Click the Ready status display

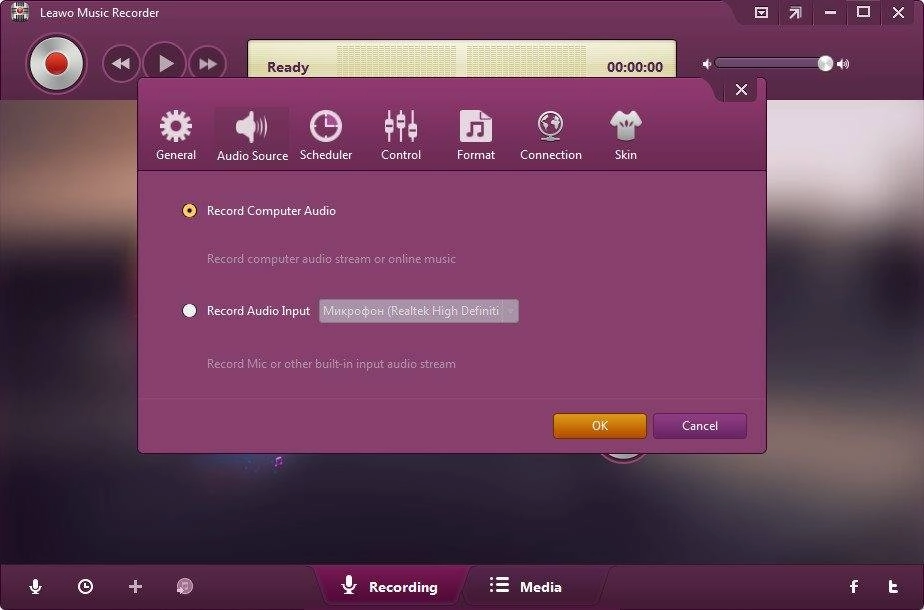point(288,67)
